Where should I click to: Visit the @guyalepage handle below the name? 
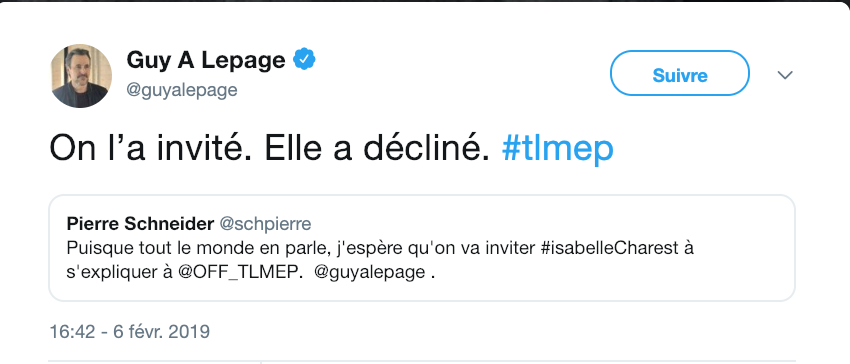182,90
